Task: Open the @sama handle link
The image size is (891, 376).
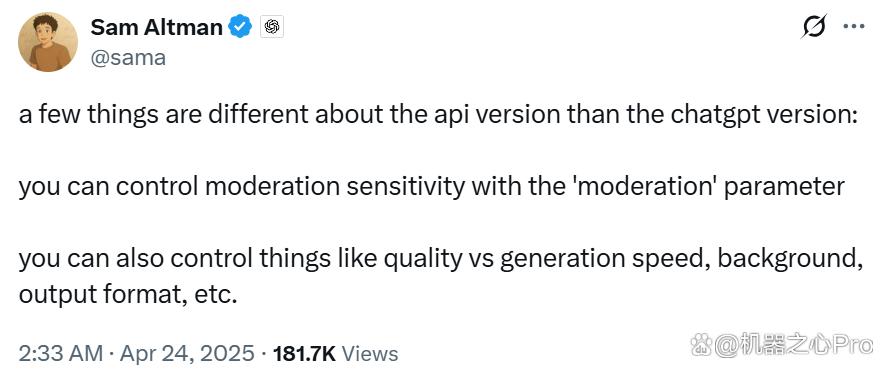Action: [128, 57]
